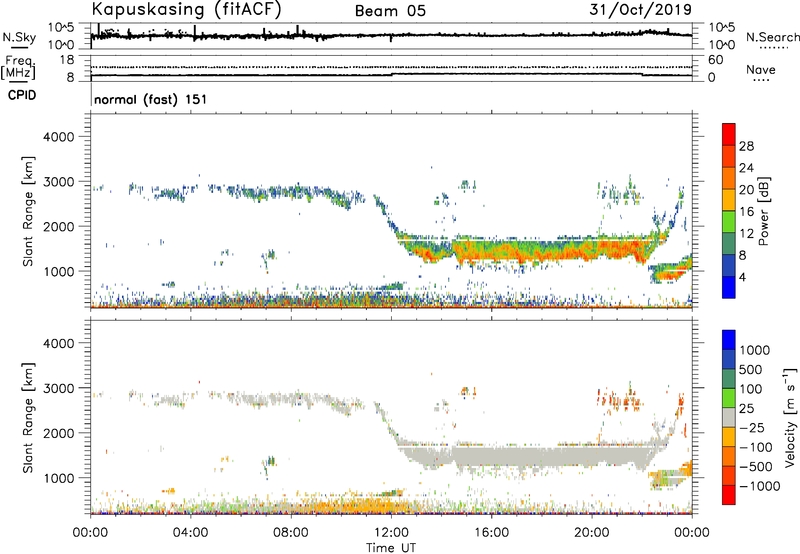
Task: Select the N.Sky legend label
Action: [x=19, y=37]
